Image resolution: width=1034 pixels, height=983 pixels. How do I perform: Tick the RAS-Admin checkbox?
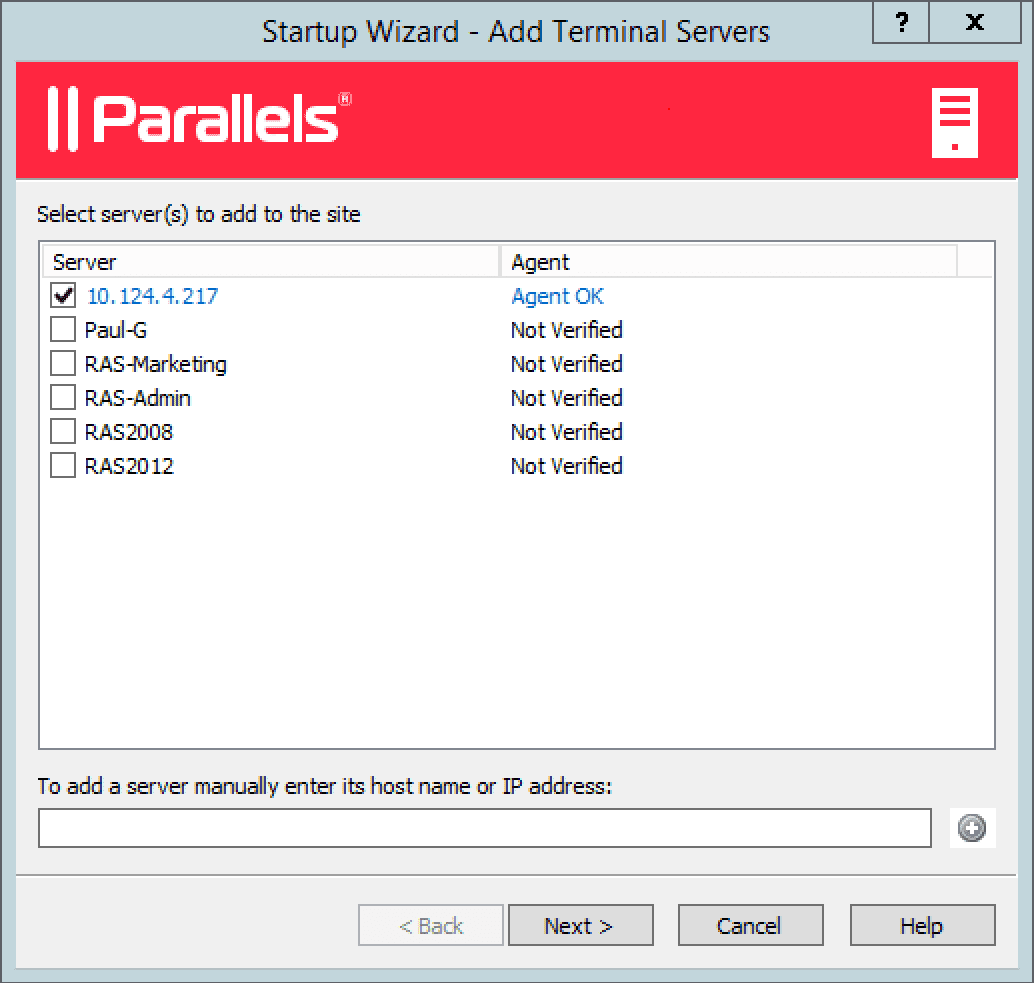coord(63,398)
